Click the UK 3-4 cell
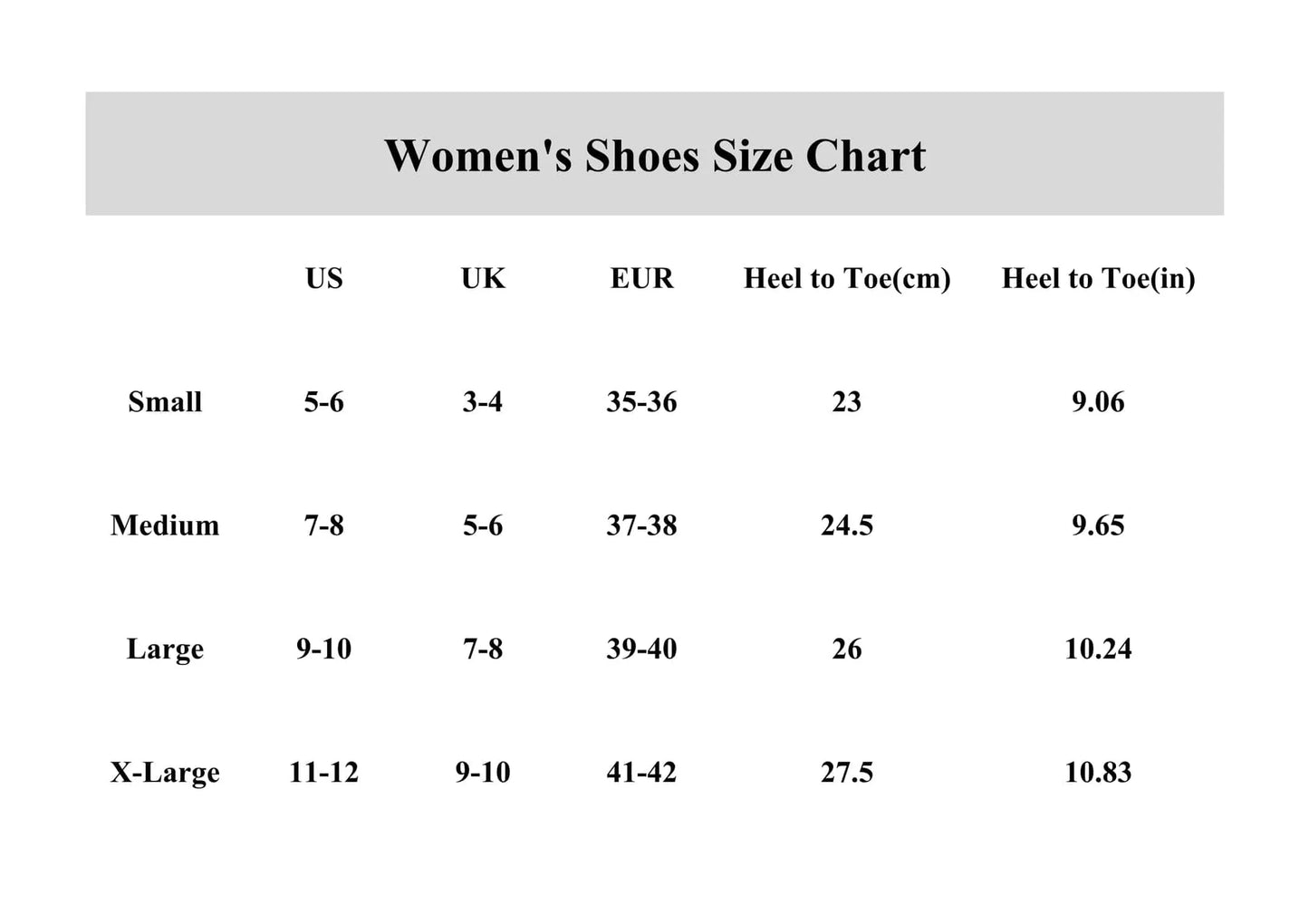This screenshot has height=924, width=1309. tap(483, 401)
